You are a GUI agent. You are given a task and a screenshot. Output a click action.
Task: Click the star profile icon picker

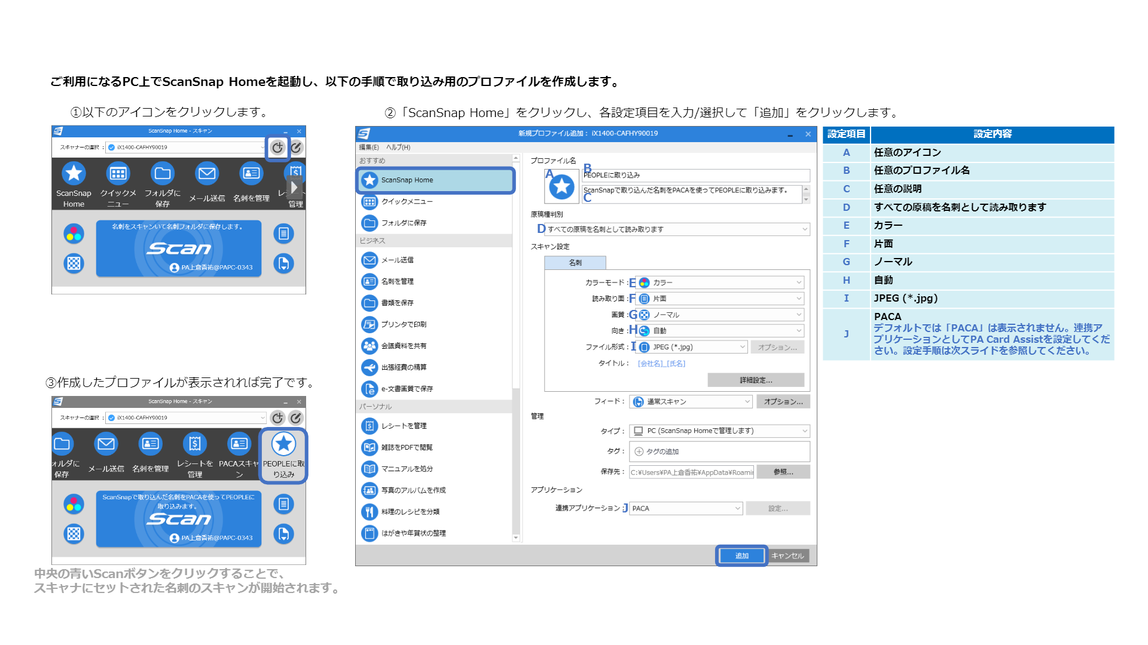coord(562,186)
